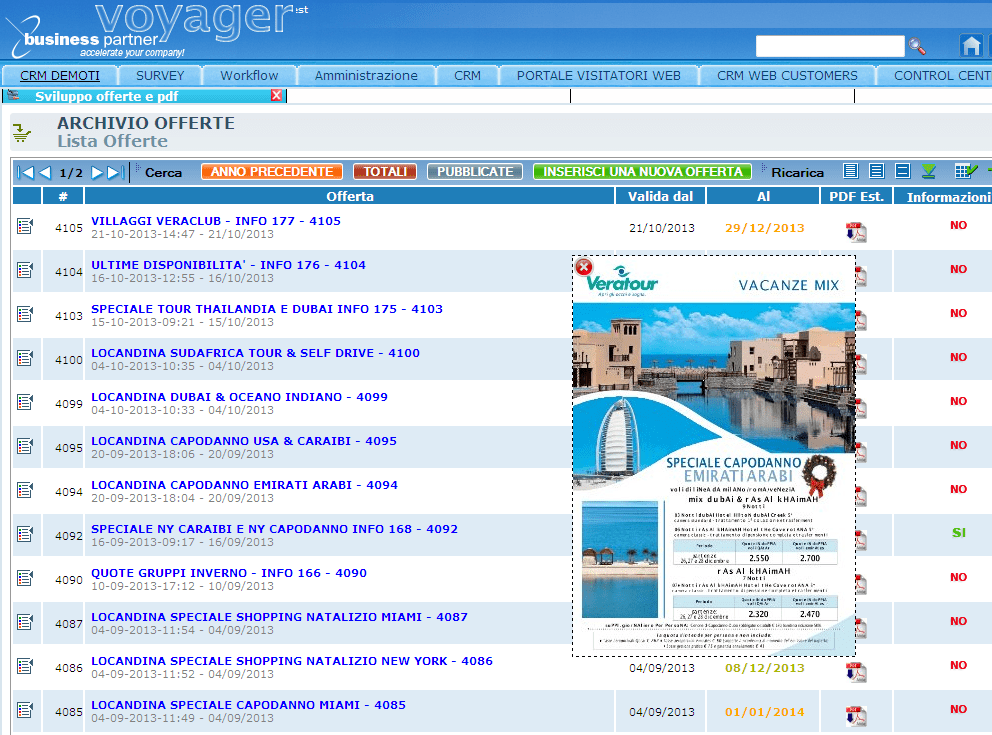The image size is (992, 735).
Task: Select the third list layout icon
Action: [x=903, y=171]
